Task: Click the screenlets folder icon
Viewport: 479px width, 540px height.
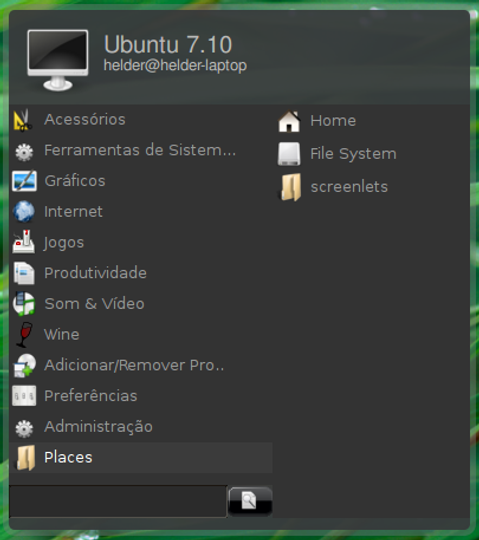Action: point(290,187)
